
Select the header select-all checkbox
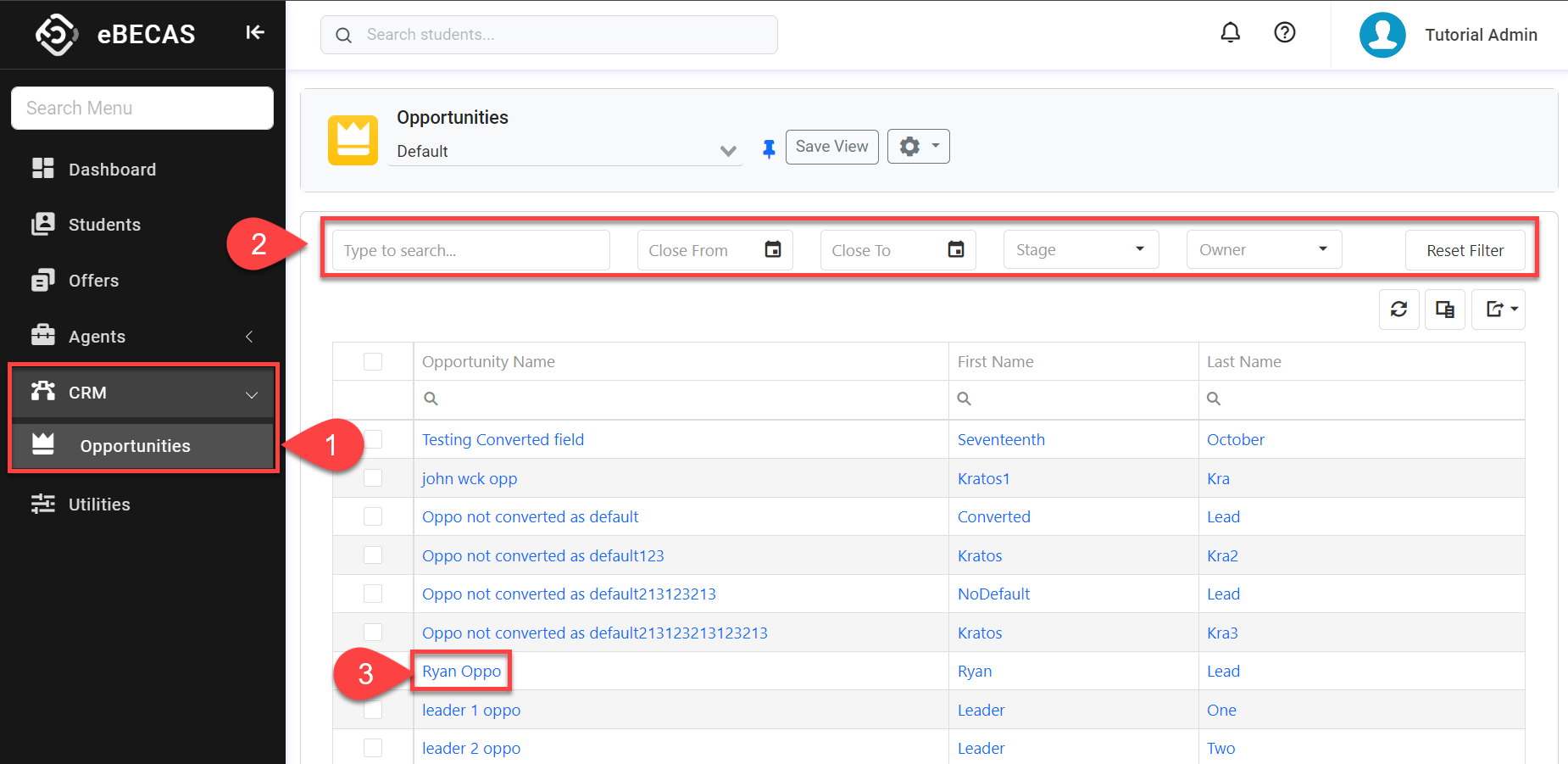(373, 362)
